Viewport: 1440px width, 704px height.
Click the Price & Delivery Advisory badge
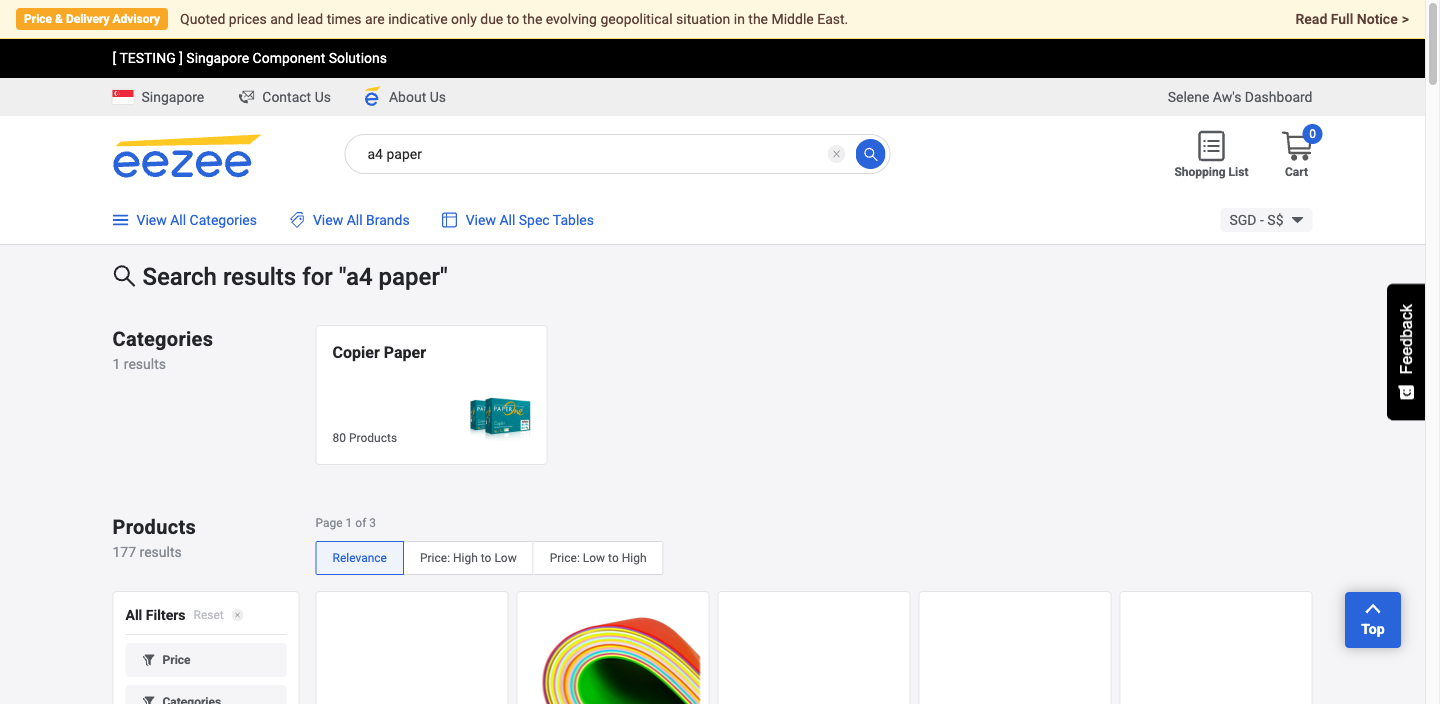92,19
